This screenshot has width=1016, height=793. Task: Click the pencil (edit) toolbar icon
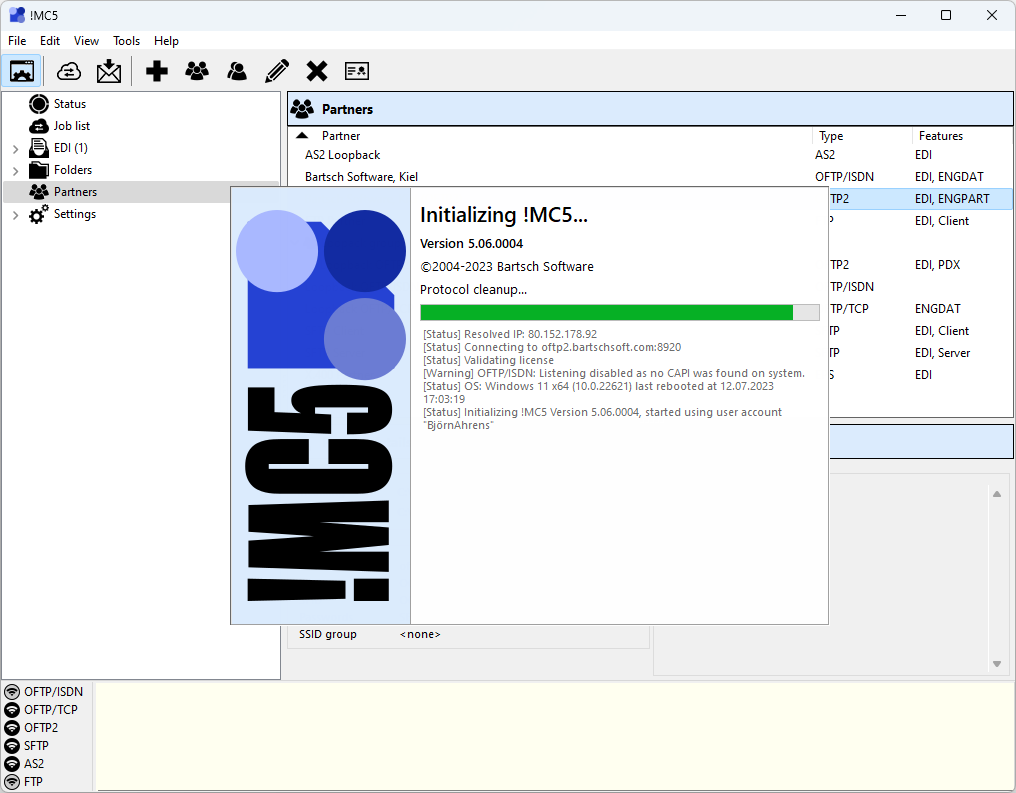[x=277, y=71]
